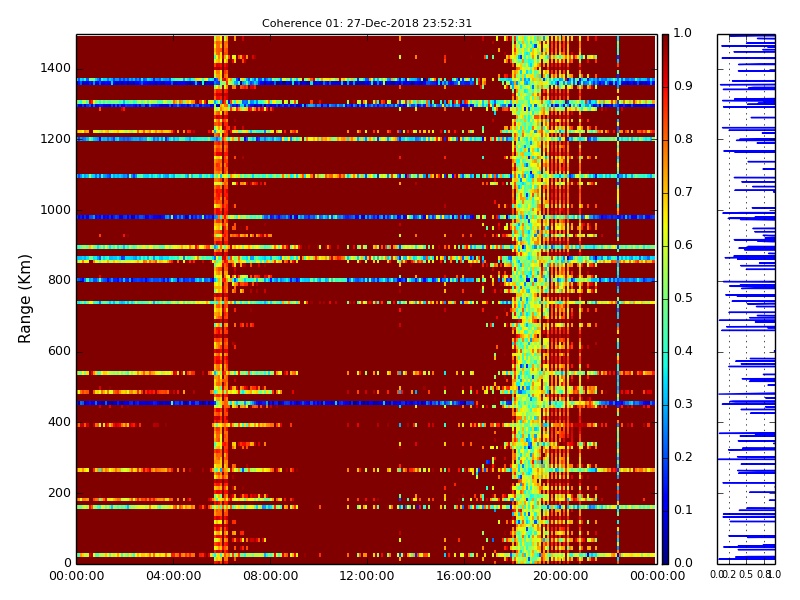Click the 0.0 label at colorbar bottom
This screenshot has width=800, height=600.
(x=683, y=563)
